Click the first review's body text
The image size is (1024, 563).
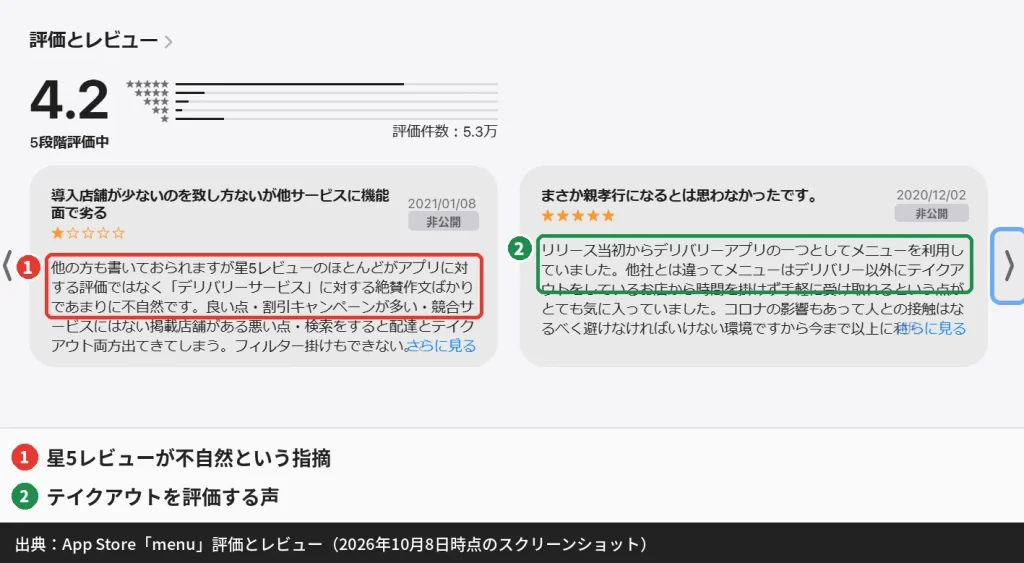(263, 306)
